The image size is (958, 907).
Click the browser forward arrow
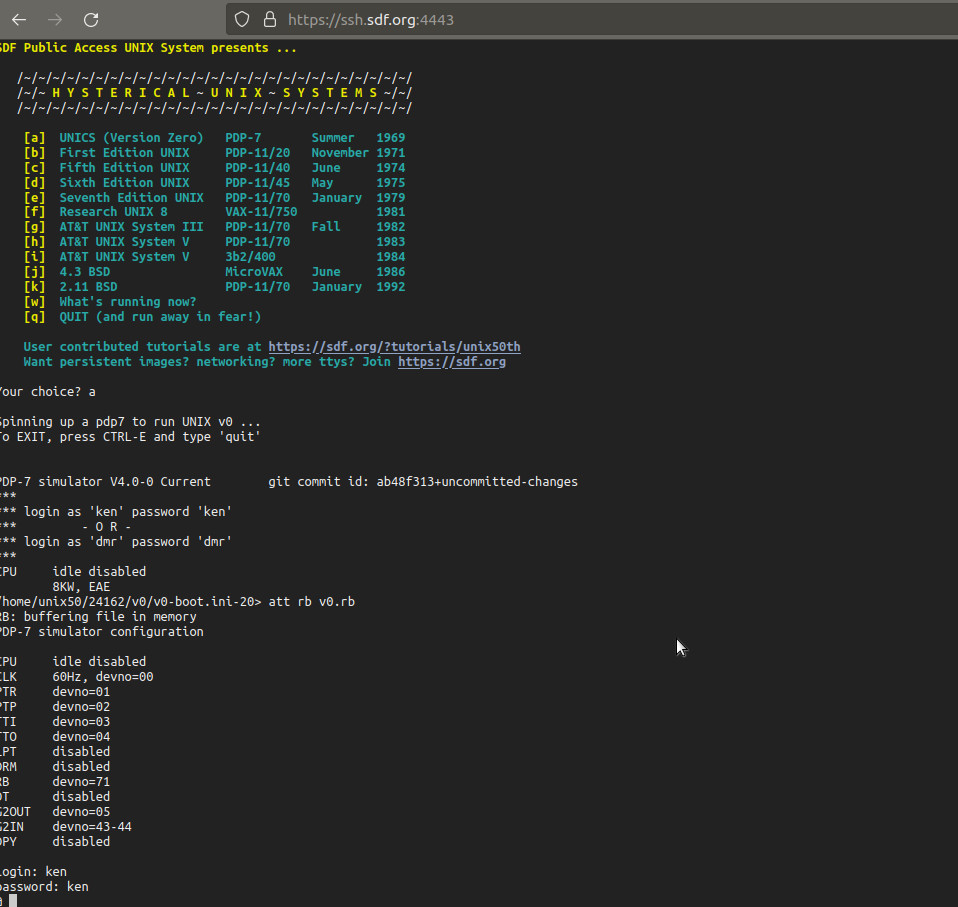coord(55,19)
